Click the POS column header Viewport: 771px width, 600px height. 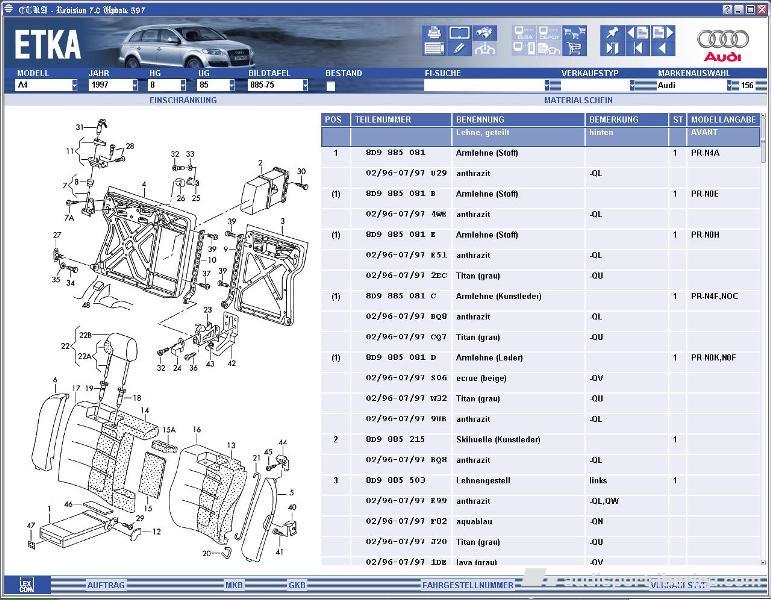click(x=335, y=120)
